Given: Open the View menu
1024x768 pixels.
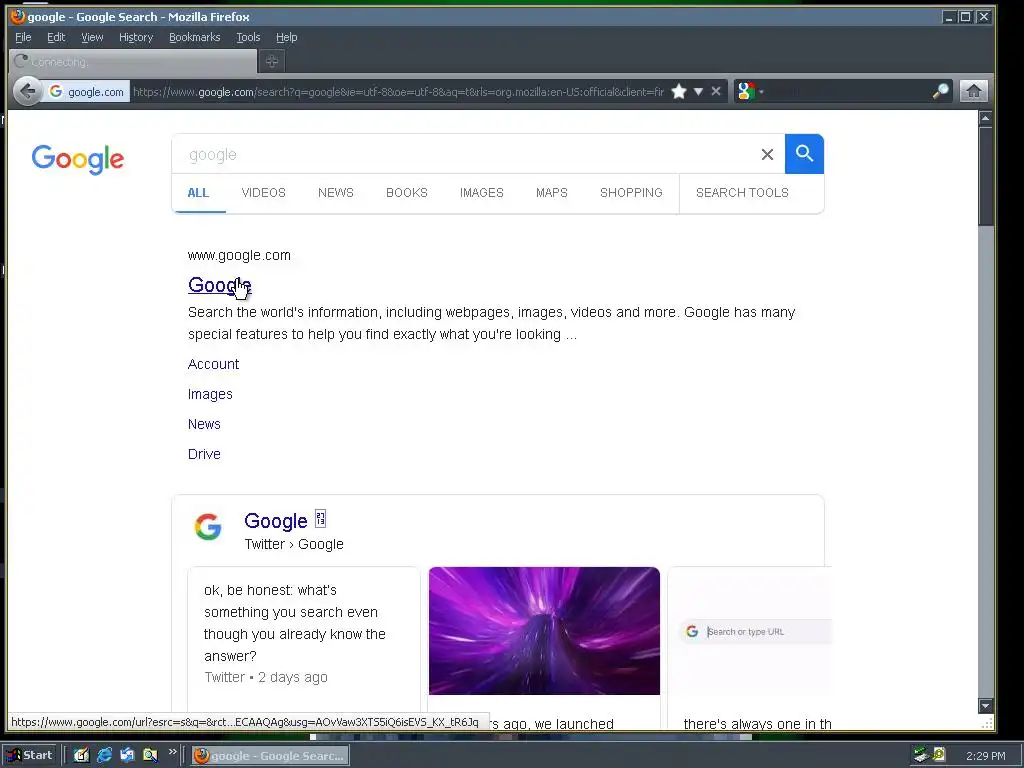Looking at the screenshot, I should click(x=92, y=37).
